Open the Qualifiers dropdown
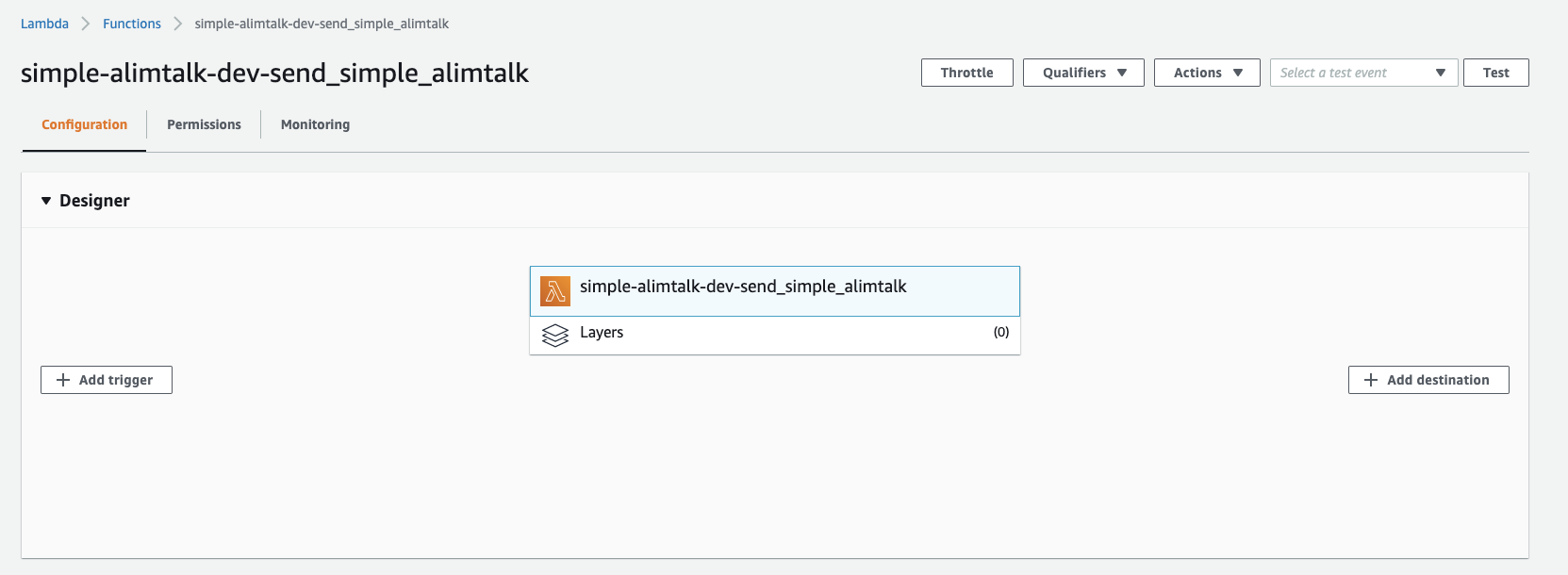 [x=1083, y=72]
